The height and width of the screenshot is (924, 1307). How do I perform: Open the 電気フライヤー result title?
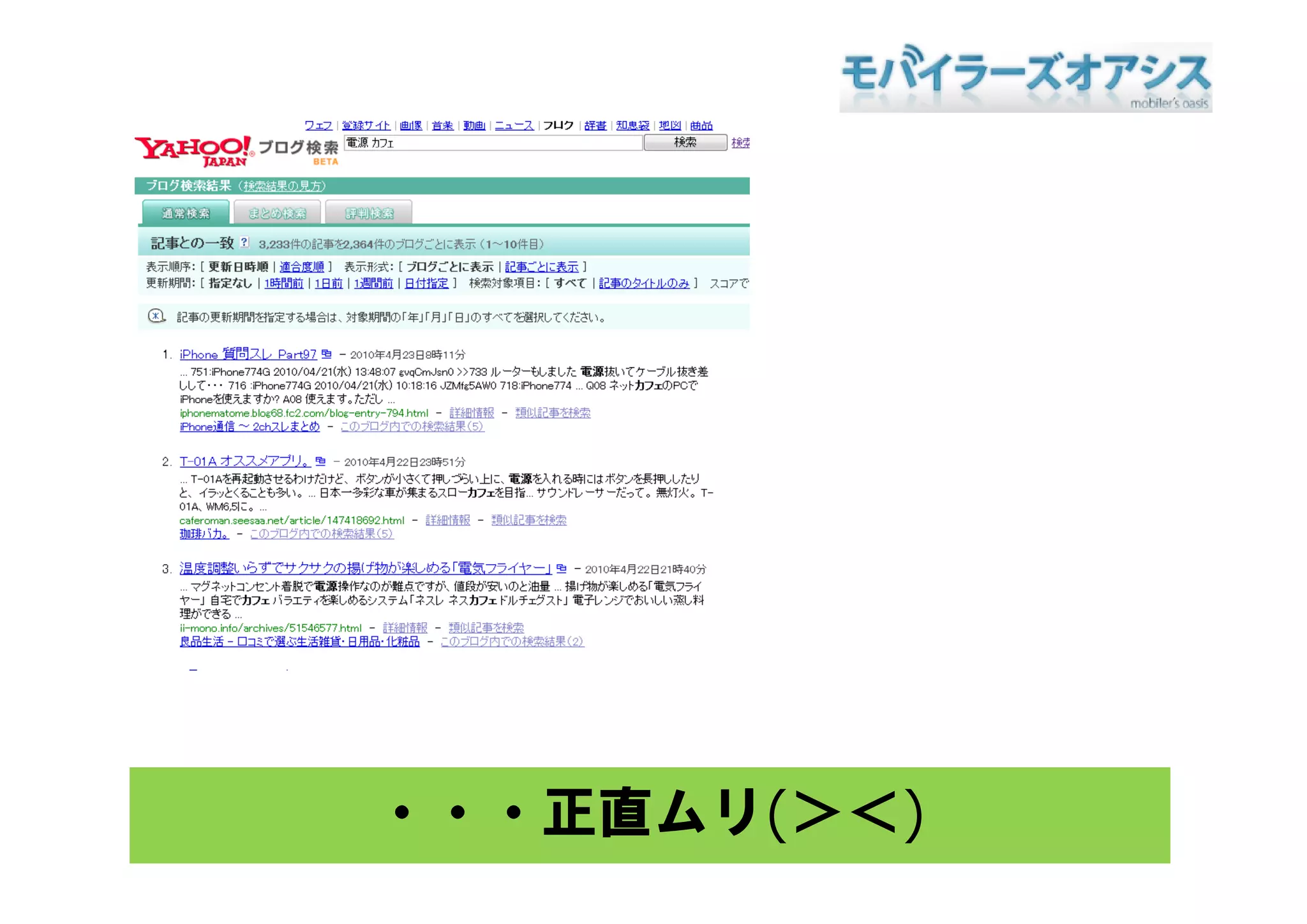tap(366, 568)
